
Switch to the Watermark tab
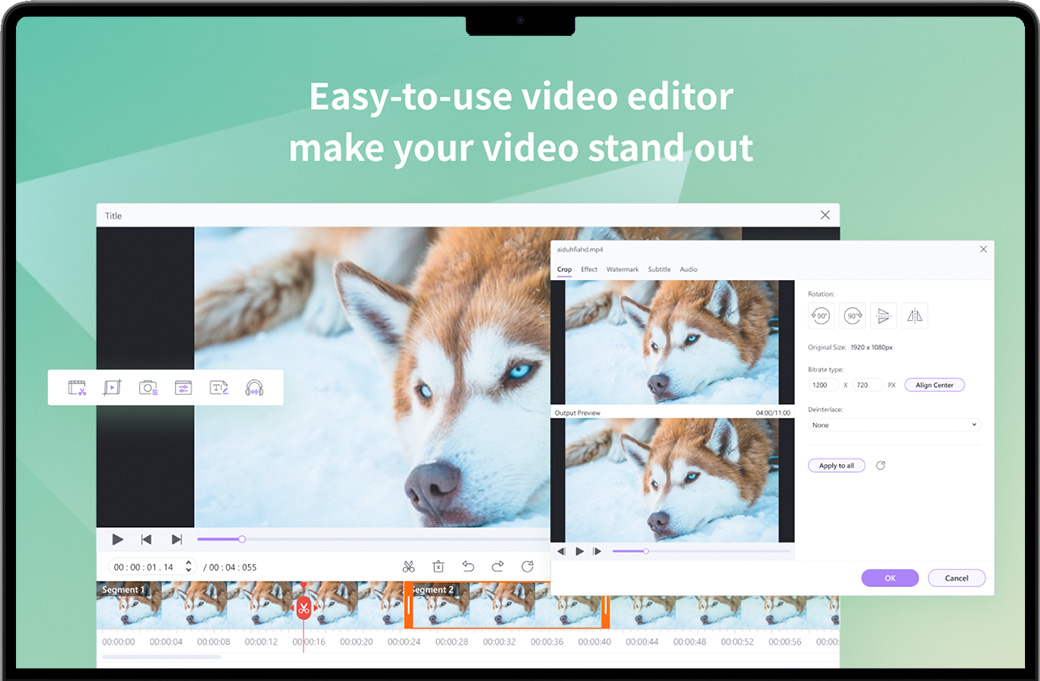(x=622, y=270)
